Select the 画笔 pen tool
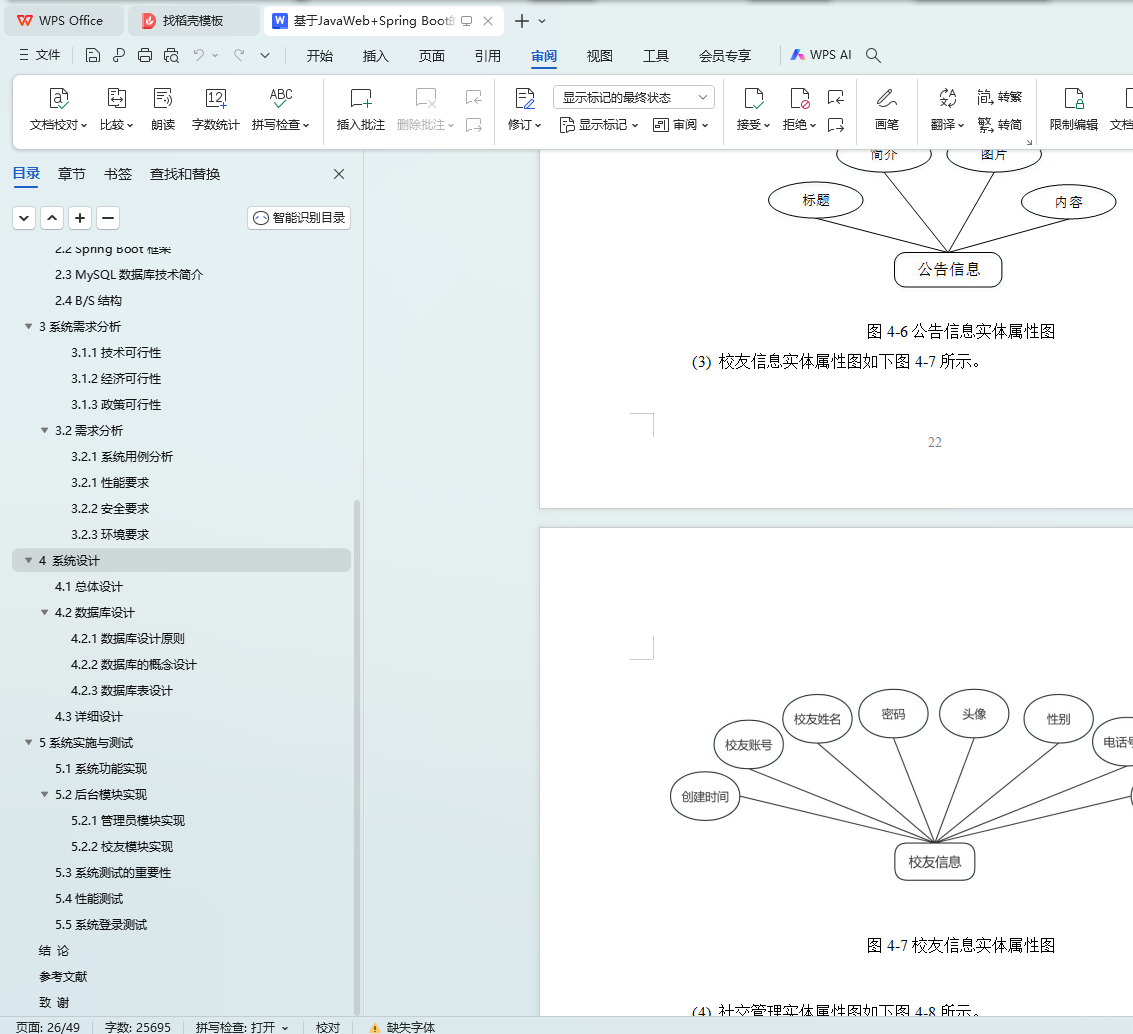Viewport: 1133px width, 1034px height. tap(887, 109)
